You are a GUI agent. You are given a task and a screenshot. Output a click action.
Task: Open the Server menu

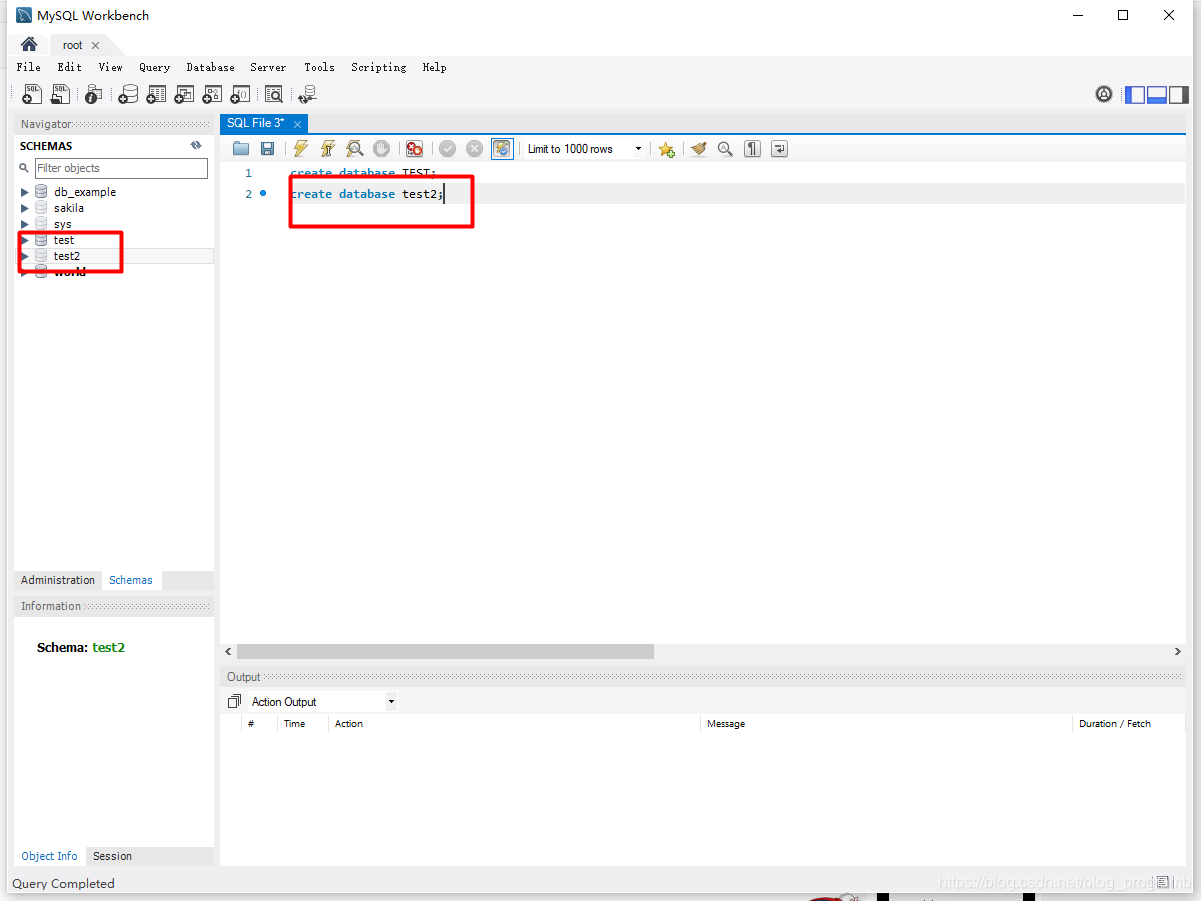pos(268,67)
